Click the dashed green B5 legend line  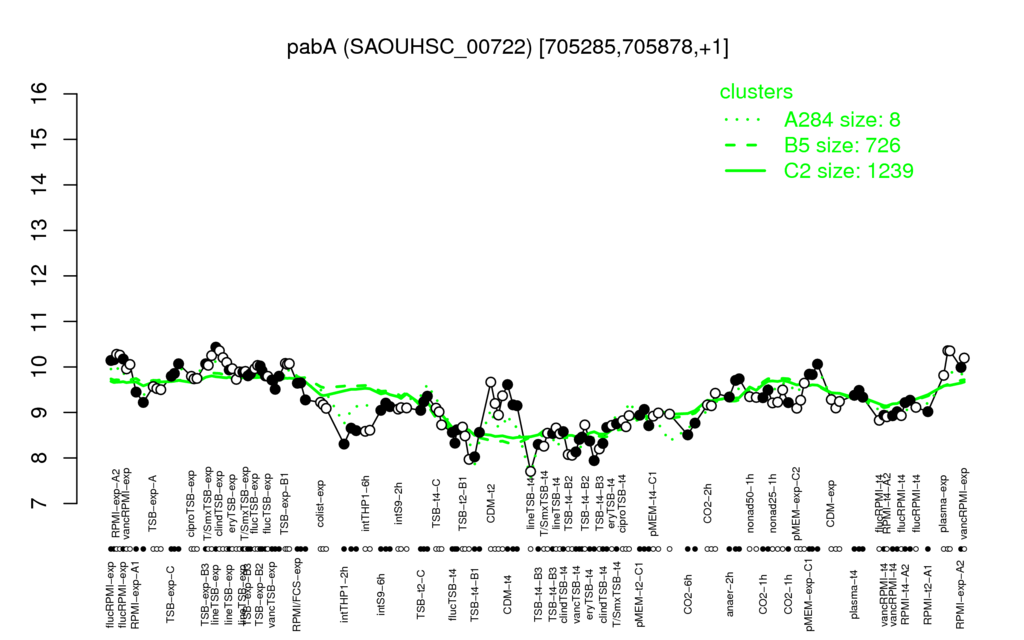pyautogui.click(x=745, y=146)
